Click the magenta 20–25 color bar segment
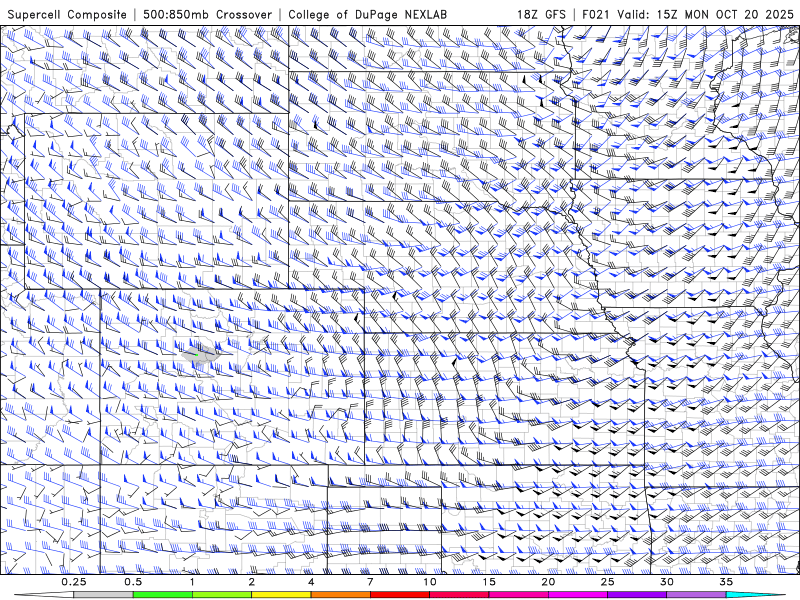Screen dimensions: 800x600 pyautogui.click(x=578, y=595)
